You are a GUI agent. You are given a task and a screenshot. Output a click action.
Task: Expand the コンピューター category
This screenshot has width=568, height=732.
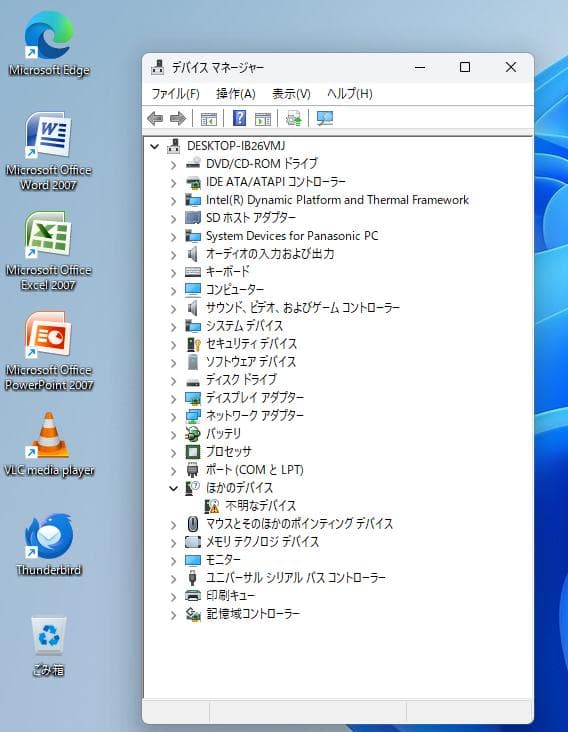[x=173, y=290]
